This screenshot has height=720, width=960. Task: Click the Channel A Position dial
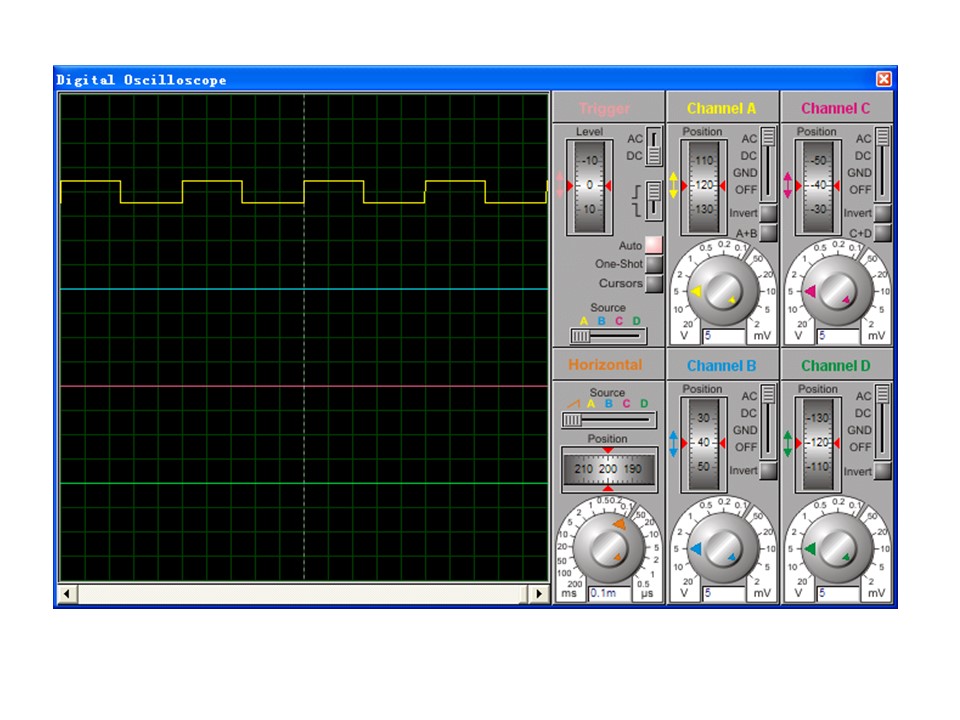coord(703,186)
